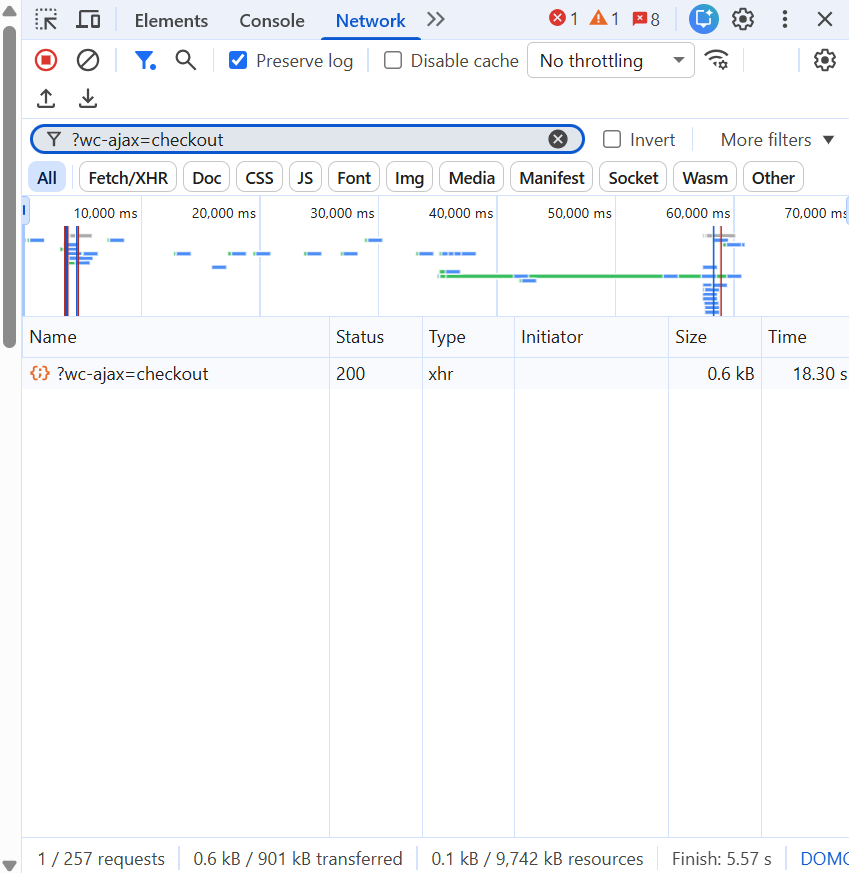Export HAR with download arrow icon

[88, 98]
